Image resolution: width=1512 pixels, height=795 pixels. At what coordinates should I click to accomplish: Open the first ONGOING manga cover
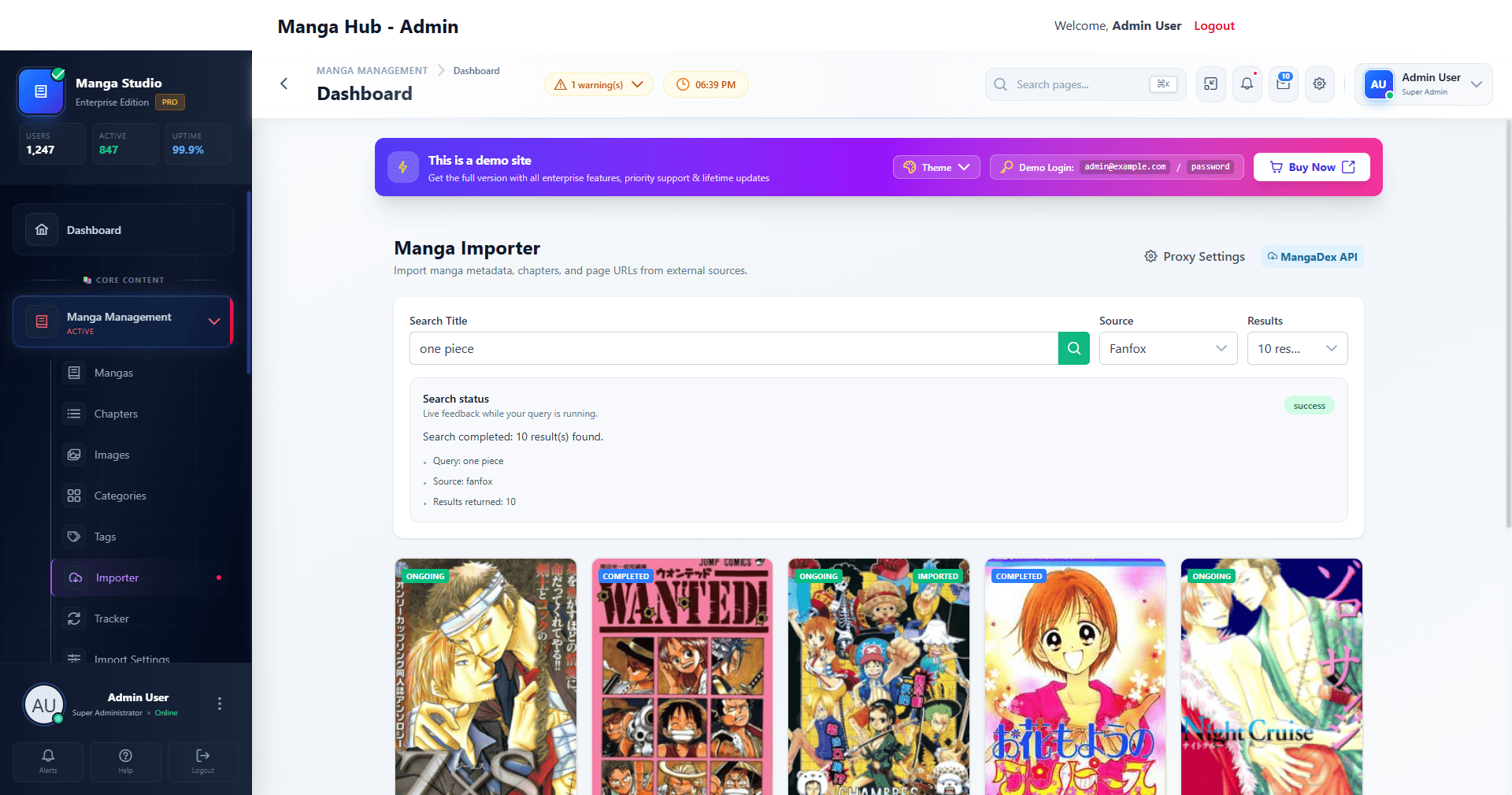pyautogui.click(x=486, y=677)
